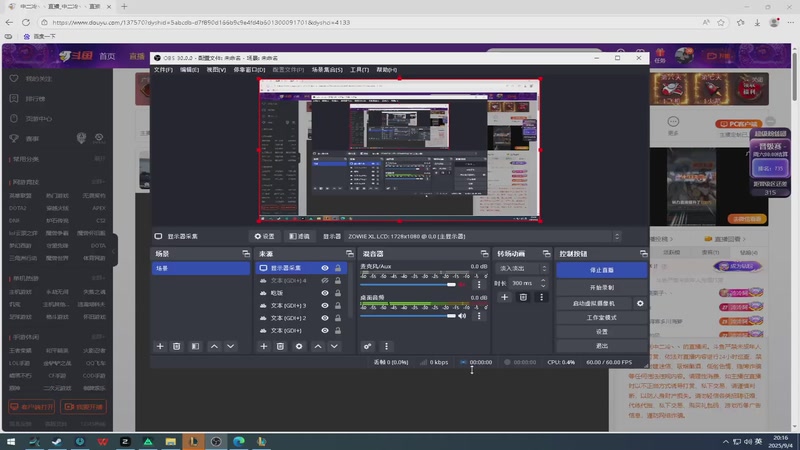Add page to browser favorites star
Viewport: 800px width, 450px height.
pos(721,22)
